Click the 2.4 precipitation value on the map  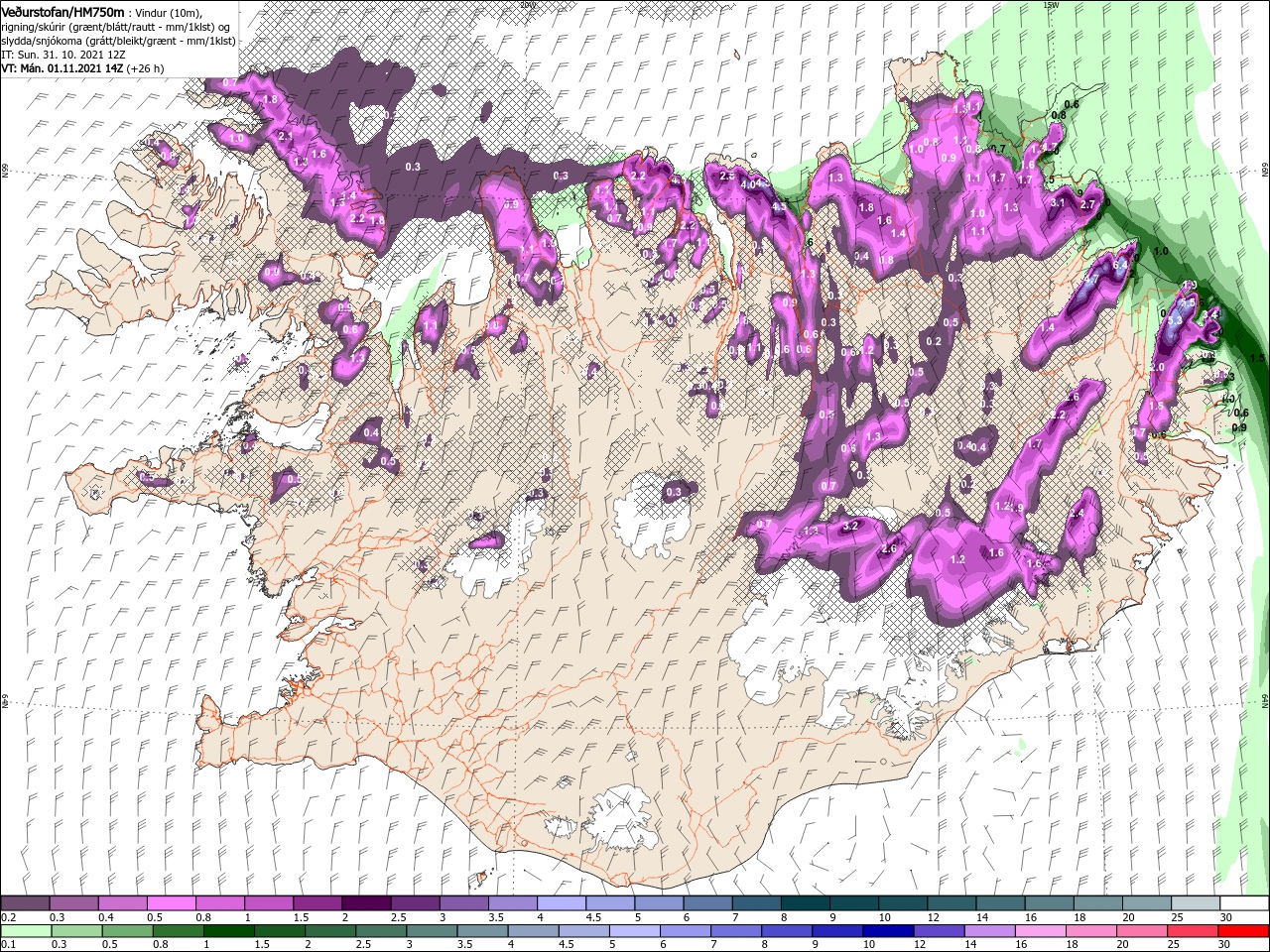(x=1079, y=514)
